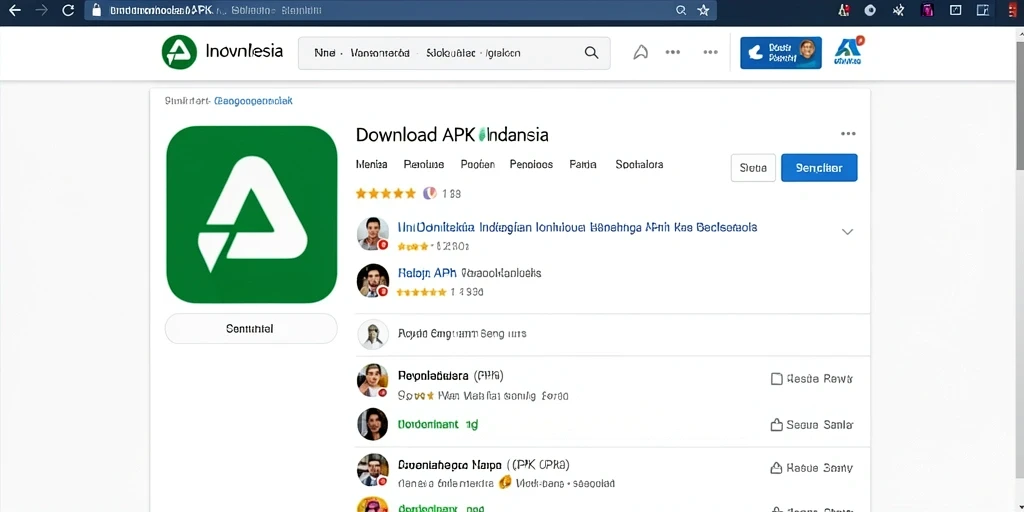Image resolution: width=1024 pixels, height=512 pixels.
Task: Click the browser address bar
Action: (x=400, y=10)
